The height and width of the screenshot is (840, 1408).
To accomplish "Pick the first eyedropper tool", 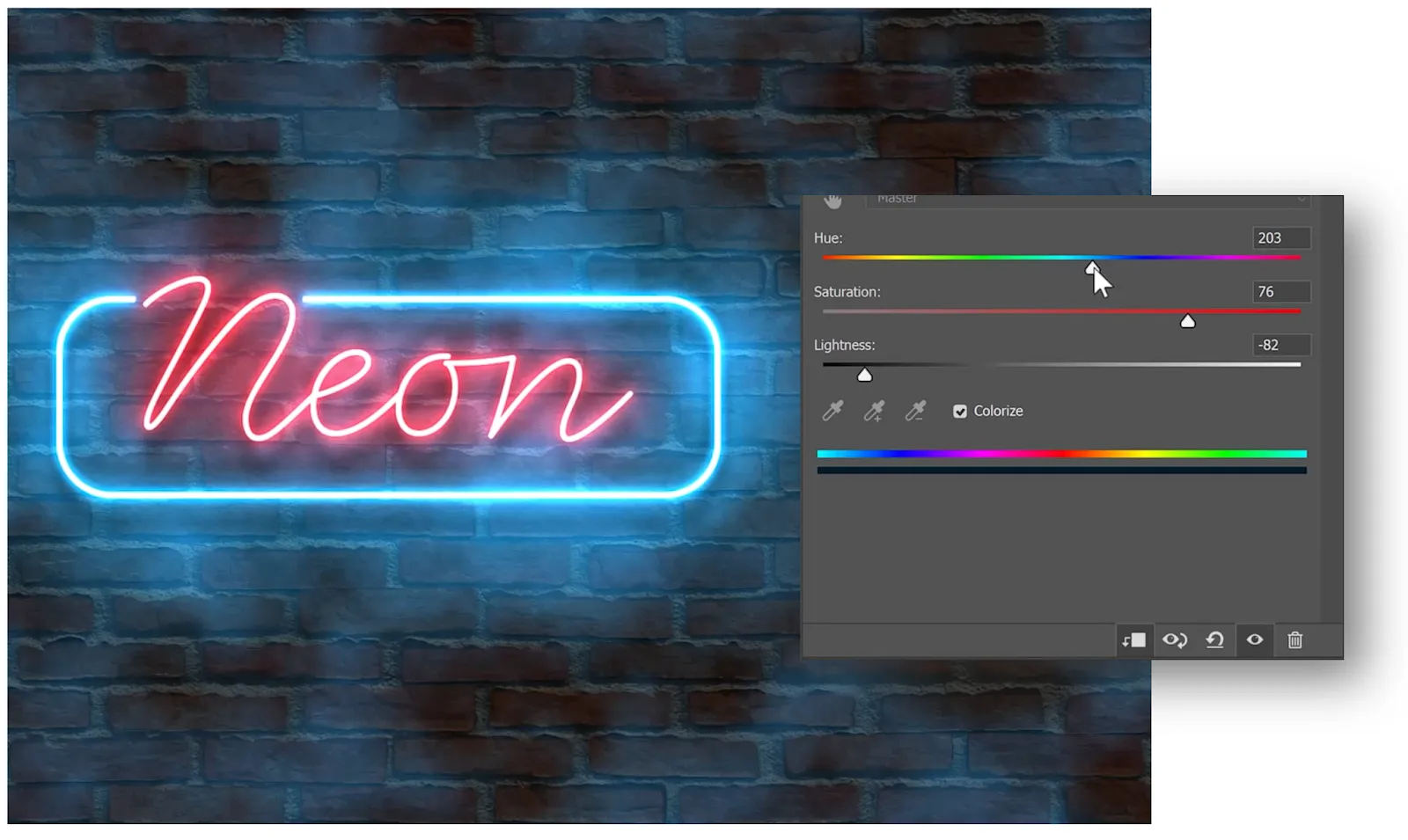I will tap(832, 411).
